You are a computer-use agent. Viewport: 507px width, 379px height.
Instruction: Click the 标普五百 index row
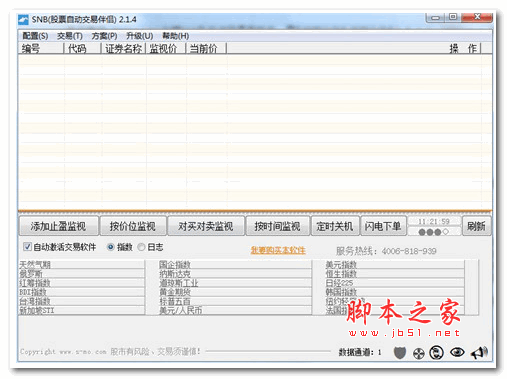(235, 301)
